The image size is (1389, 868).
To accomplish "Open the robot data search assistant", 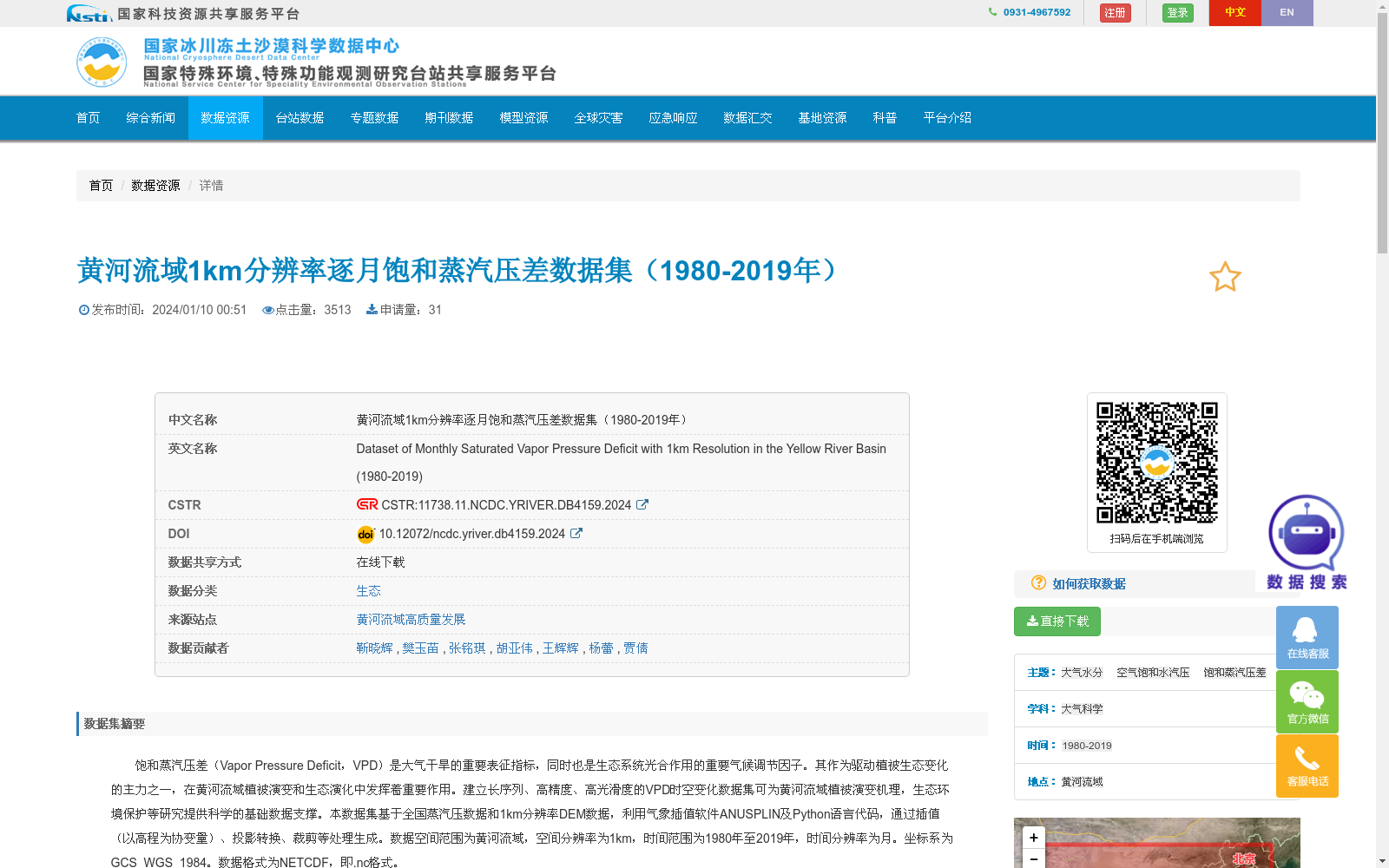I will click(x=1306, y=542).
